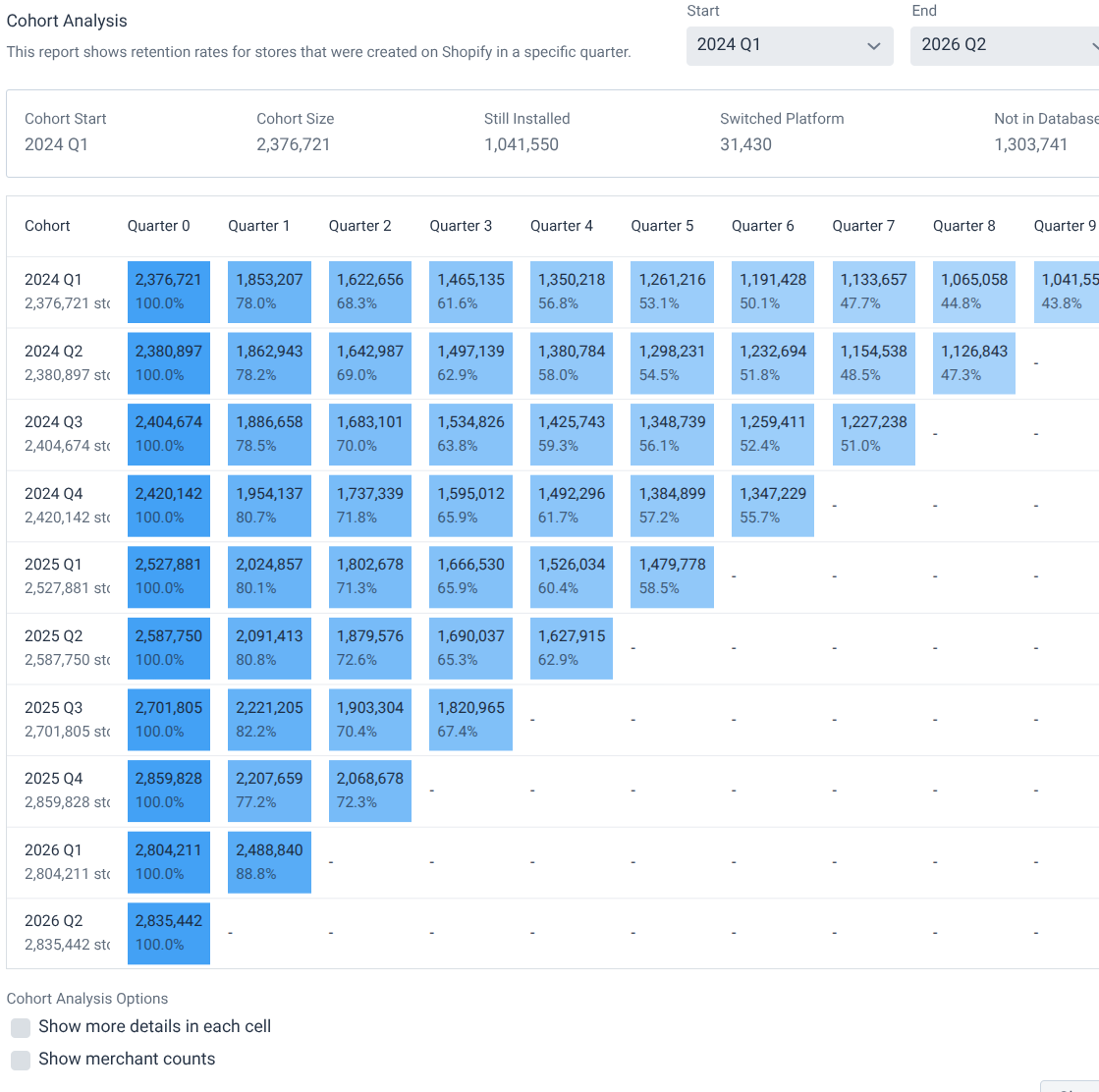Image resolution: width=1099 pixels, height=1092 pixels.
Task: Click the 1,820,965 67.4% cell
Action: click(x=471, y=719)
